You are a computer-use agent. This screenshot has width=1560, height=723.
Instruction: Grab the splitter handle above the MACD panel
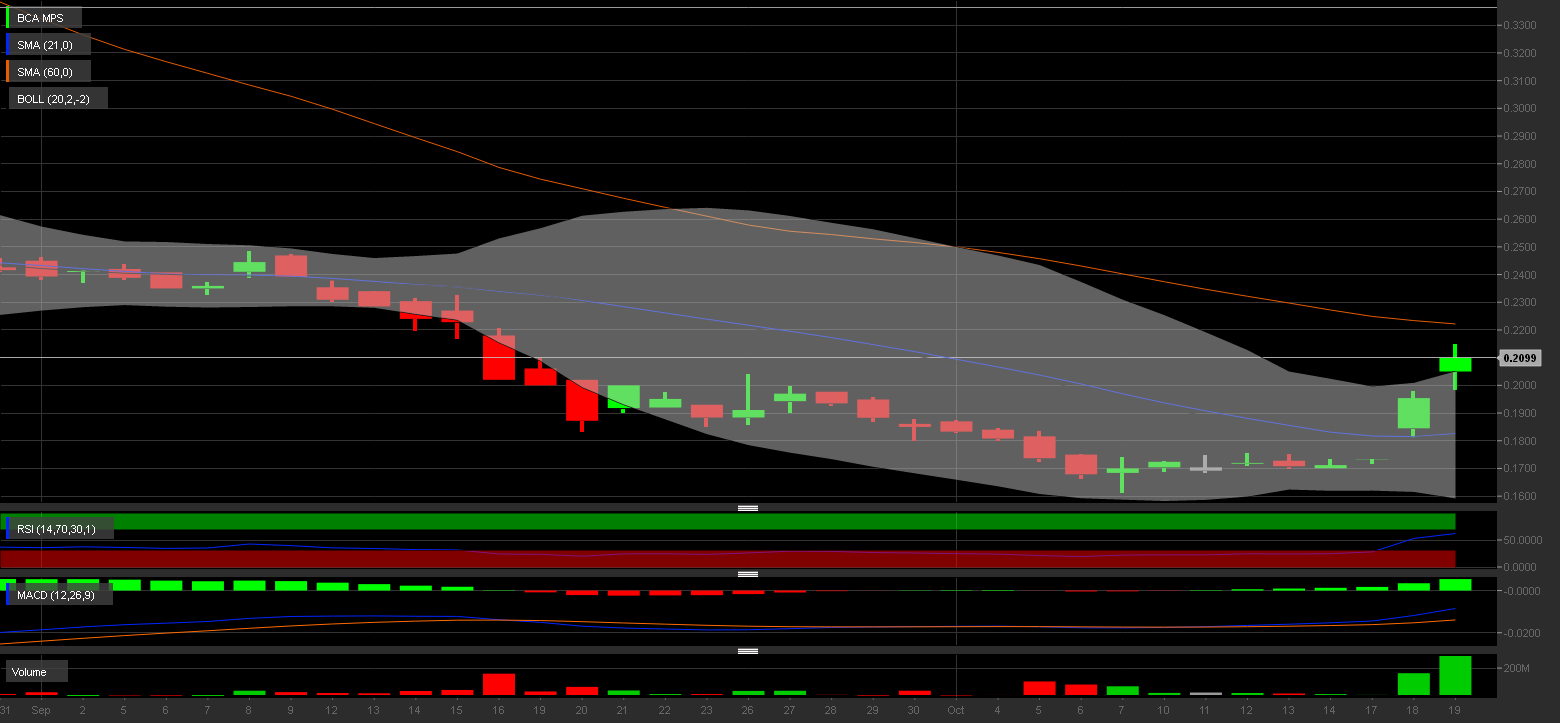748,574
